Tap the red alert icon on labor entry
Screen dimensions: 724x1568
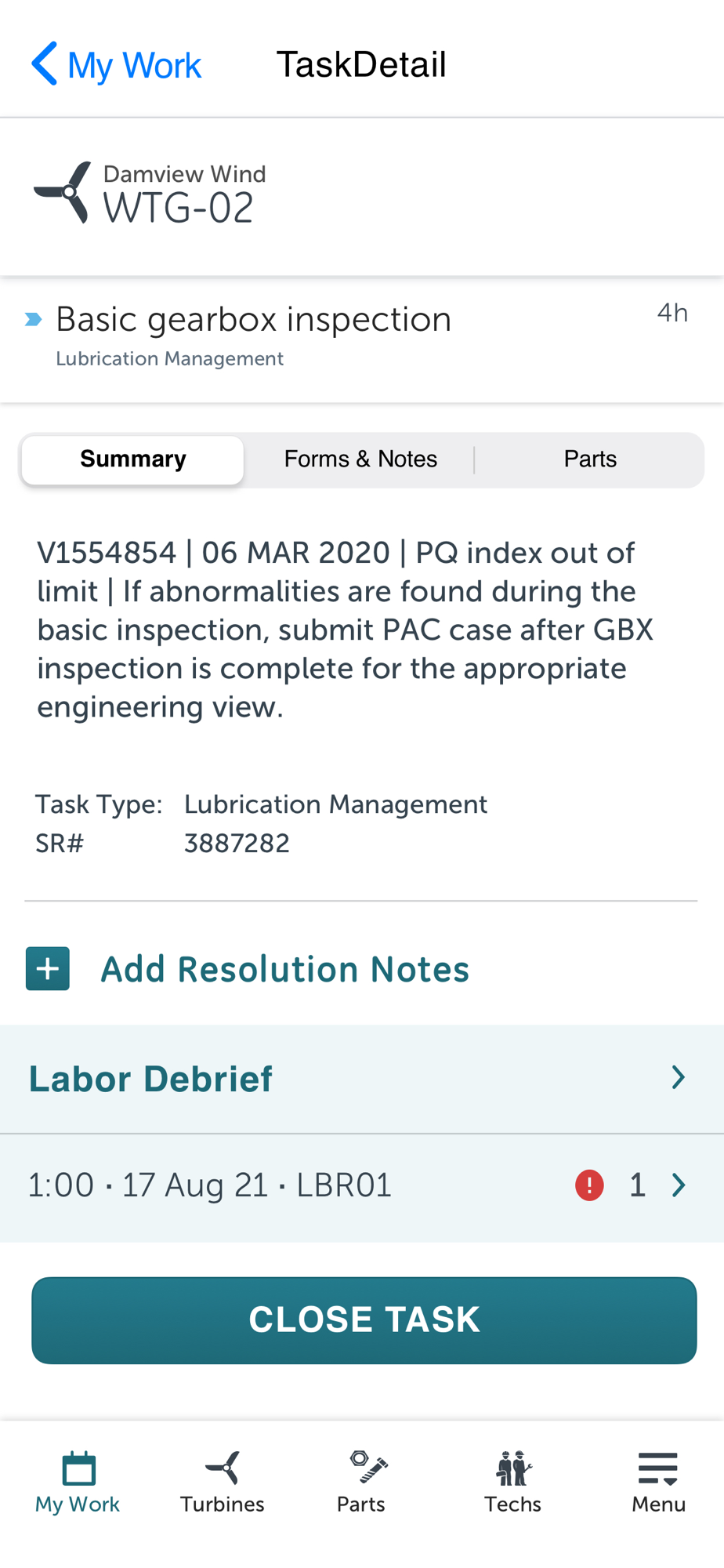coord(589,1185)
